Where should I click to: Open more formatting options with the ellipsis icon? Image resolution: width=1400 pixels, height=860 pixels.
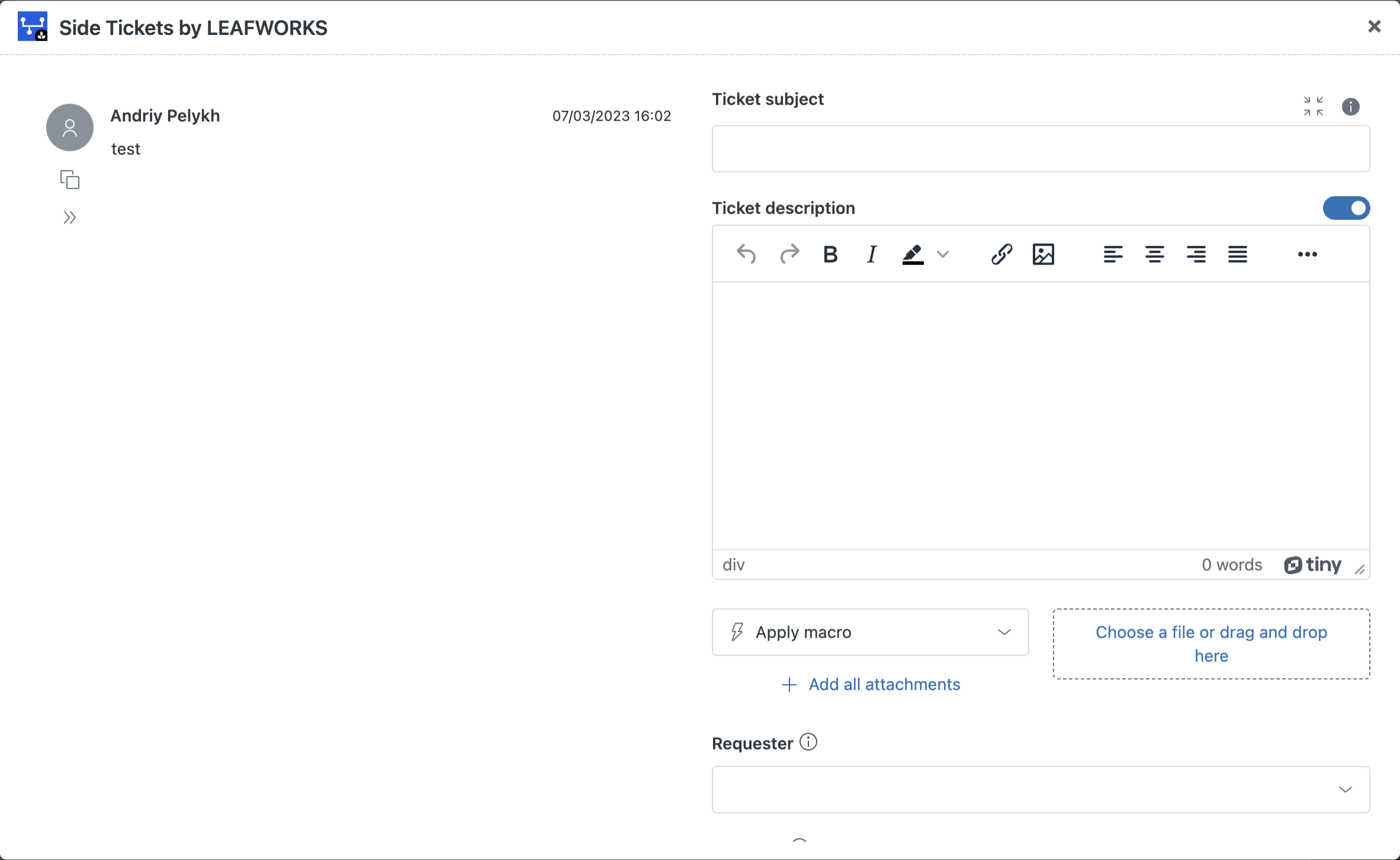click(1307, 254)
